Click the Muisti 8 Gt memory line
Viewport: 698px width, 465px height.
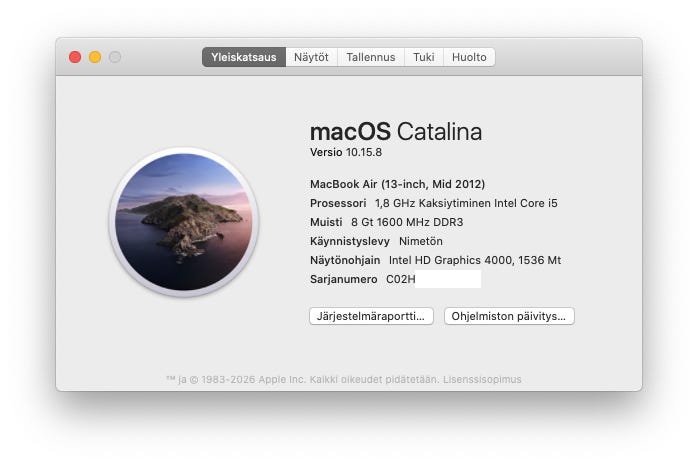click(x=386, y=222)
